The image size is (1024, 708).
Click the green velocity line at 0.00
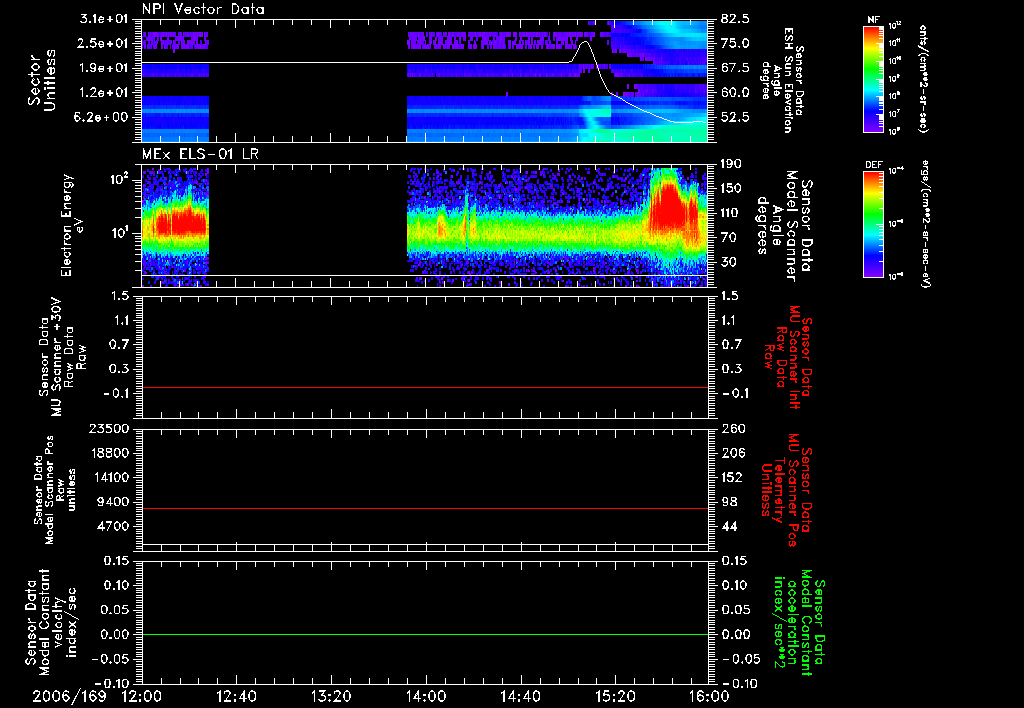(x=425, y=634)
